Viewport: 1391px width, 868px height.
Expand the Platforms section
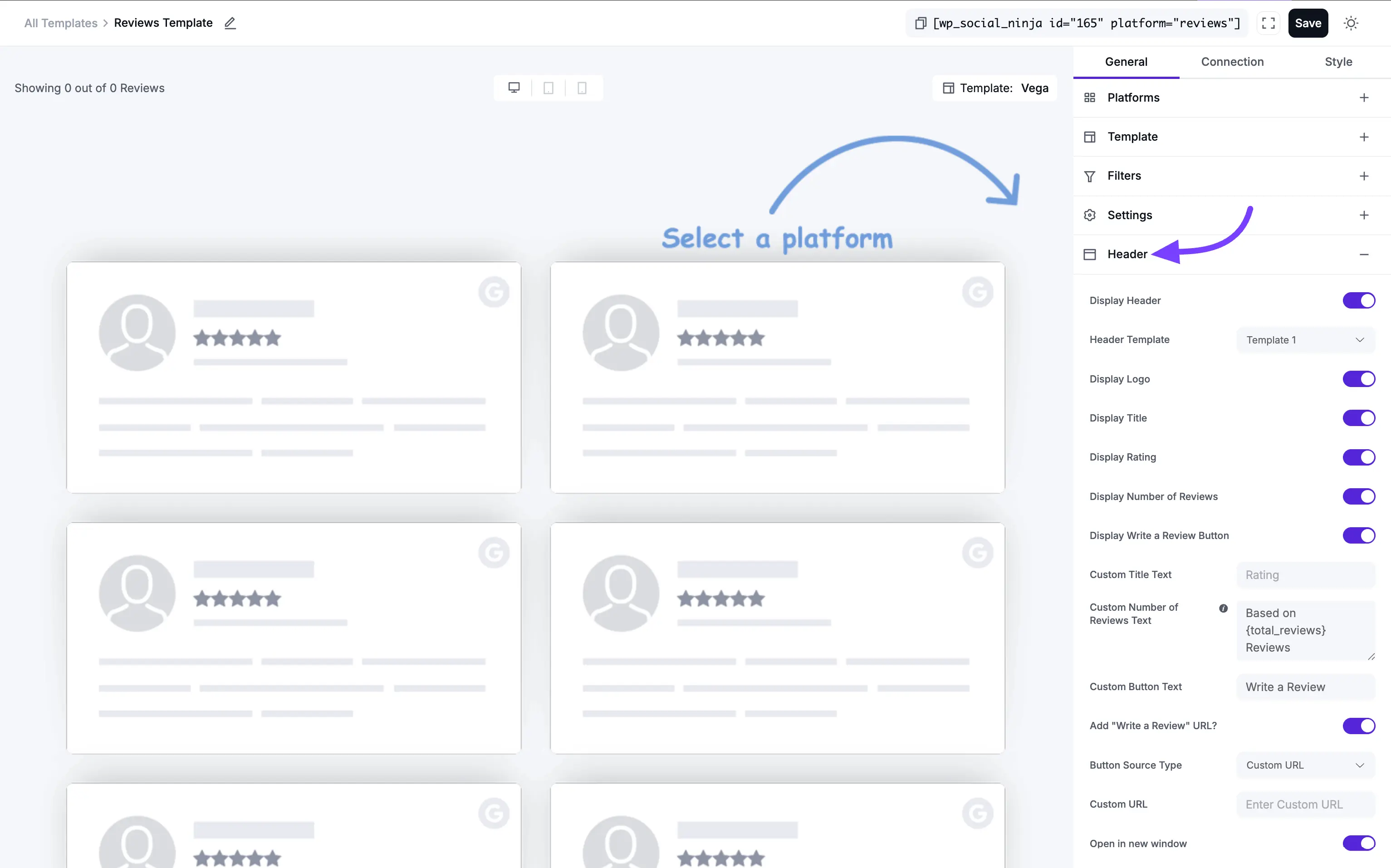(1365, 97)
